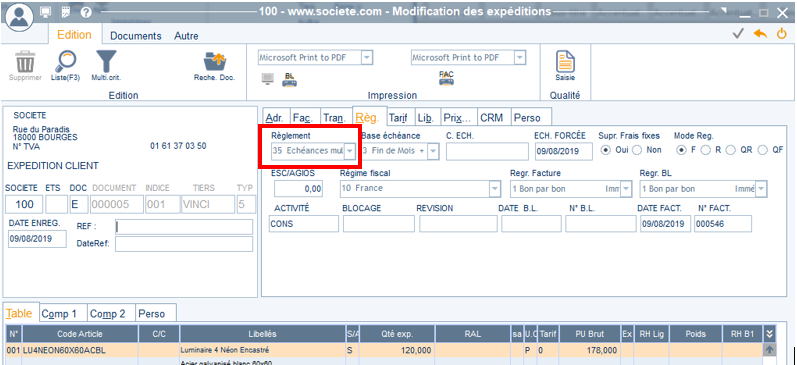Open the FAC printer selection dropdown
This screenshot has width=797, height=365.
click(x=519, y=57)
